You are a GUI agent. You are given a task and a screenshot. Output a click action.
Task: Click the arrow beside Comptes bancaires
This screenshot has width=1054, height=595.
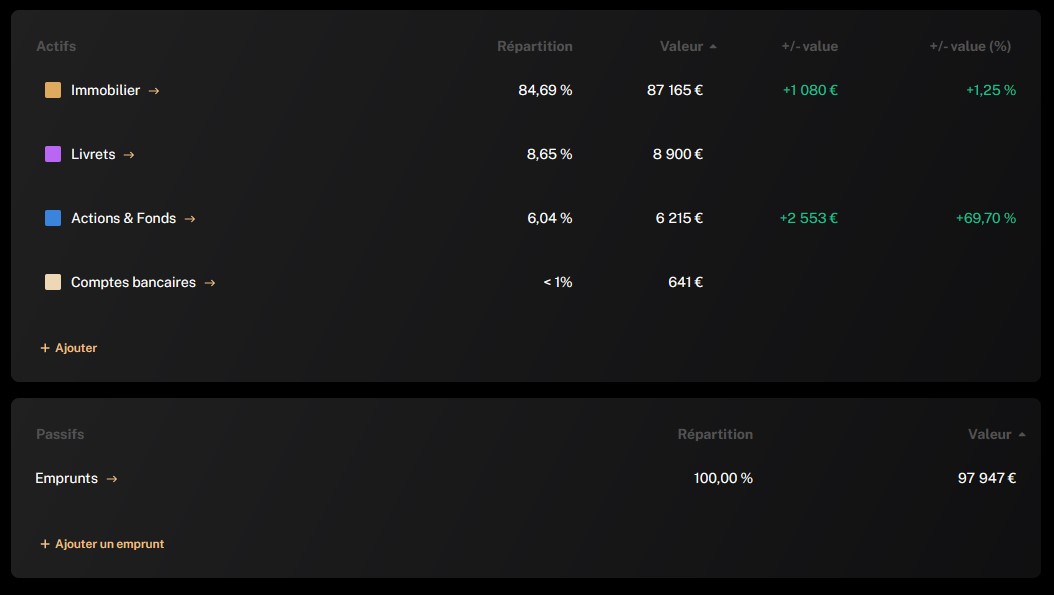[x=210, y=283]
